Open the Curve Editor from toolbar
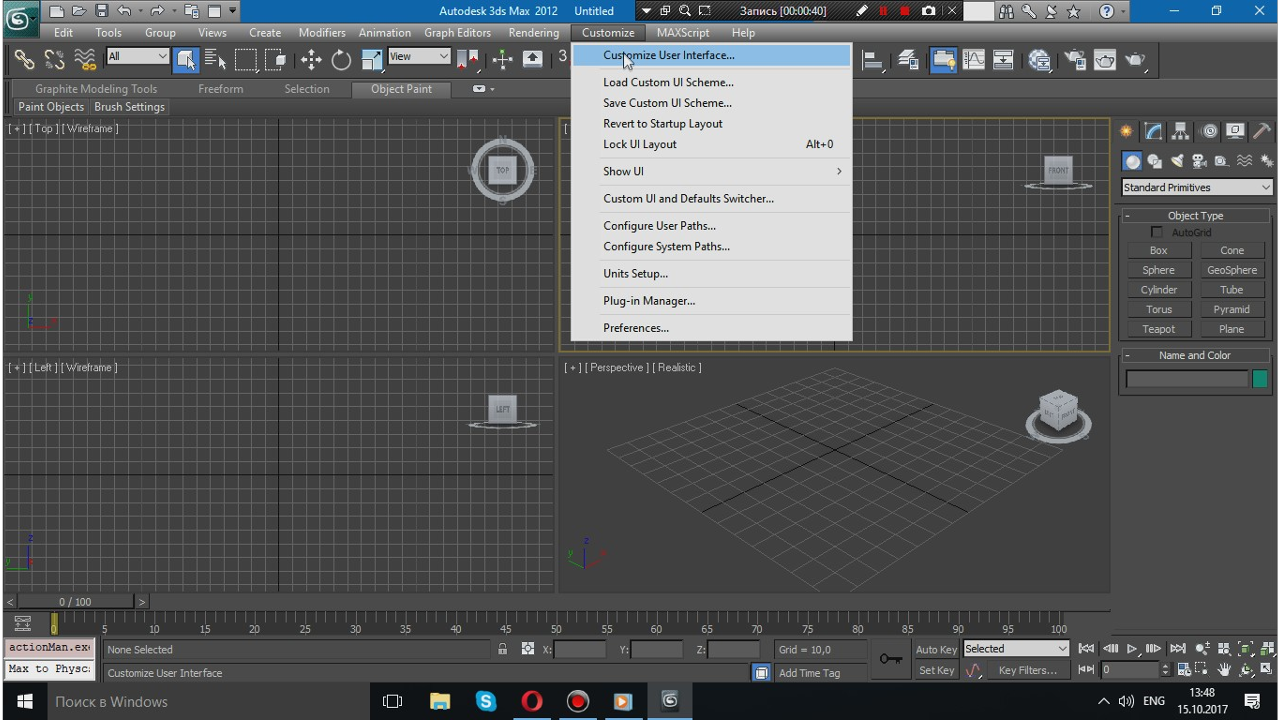This screenshot has height=720, width=1280. [973, 60]
